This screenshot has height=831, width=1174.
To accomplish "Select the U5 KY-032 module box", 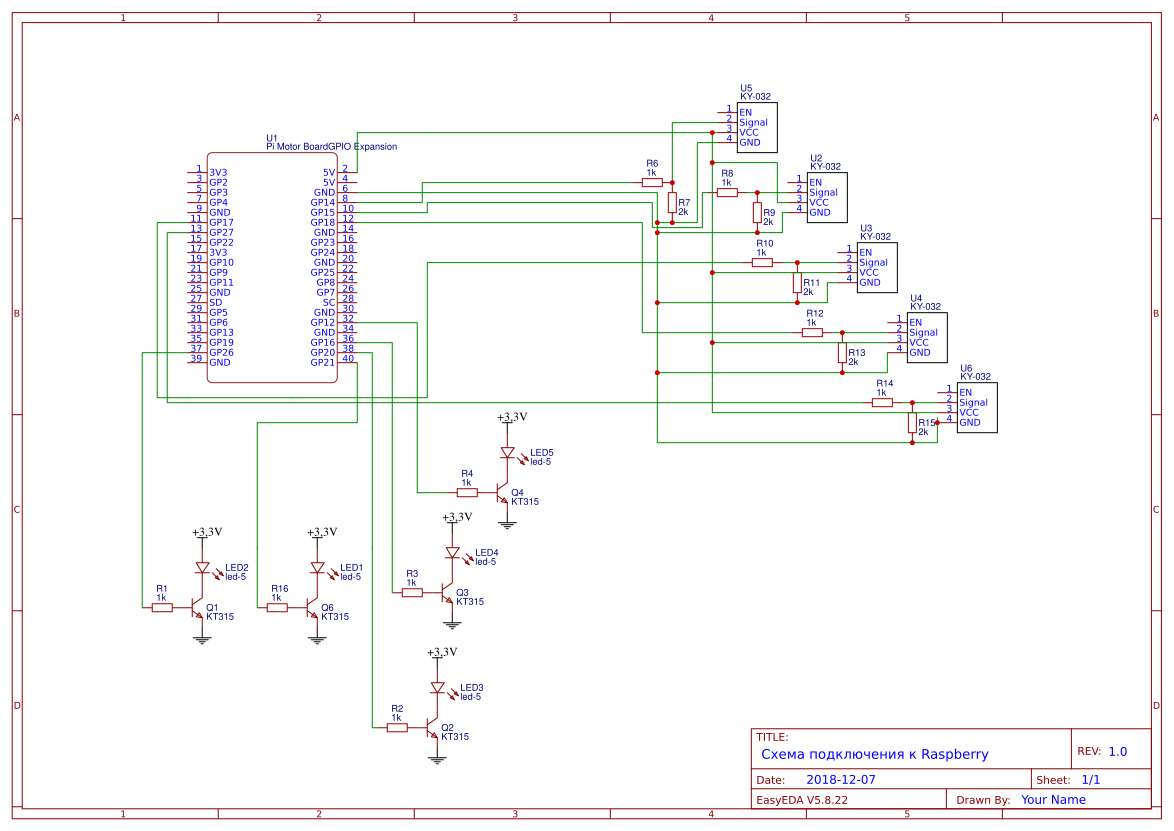I will pyautogui.click(x=757, y=127).
